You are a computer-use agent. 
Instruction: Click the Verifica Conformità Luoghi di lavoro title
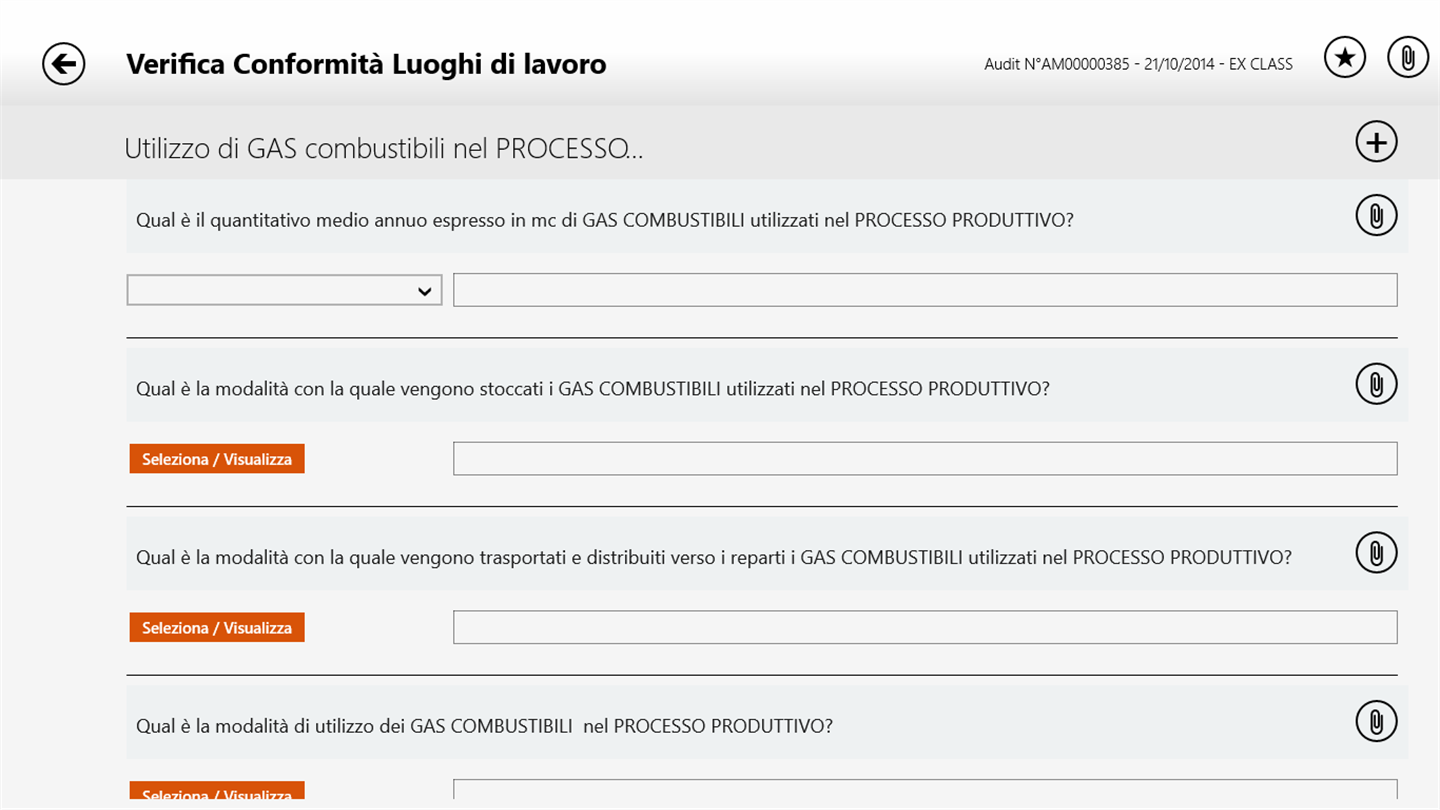tap(366, 65)
